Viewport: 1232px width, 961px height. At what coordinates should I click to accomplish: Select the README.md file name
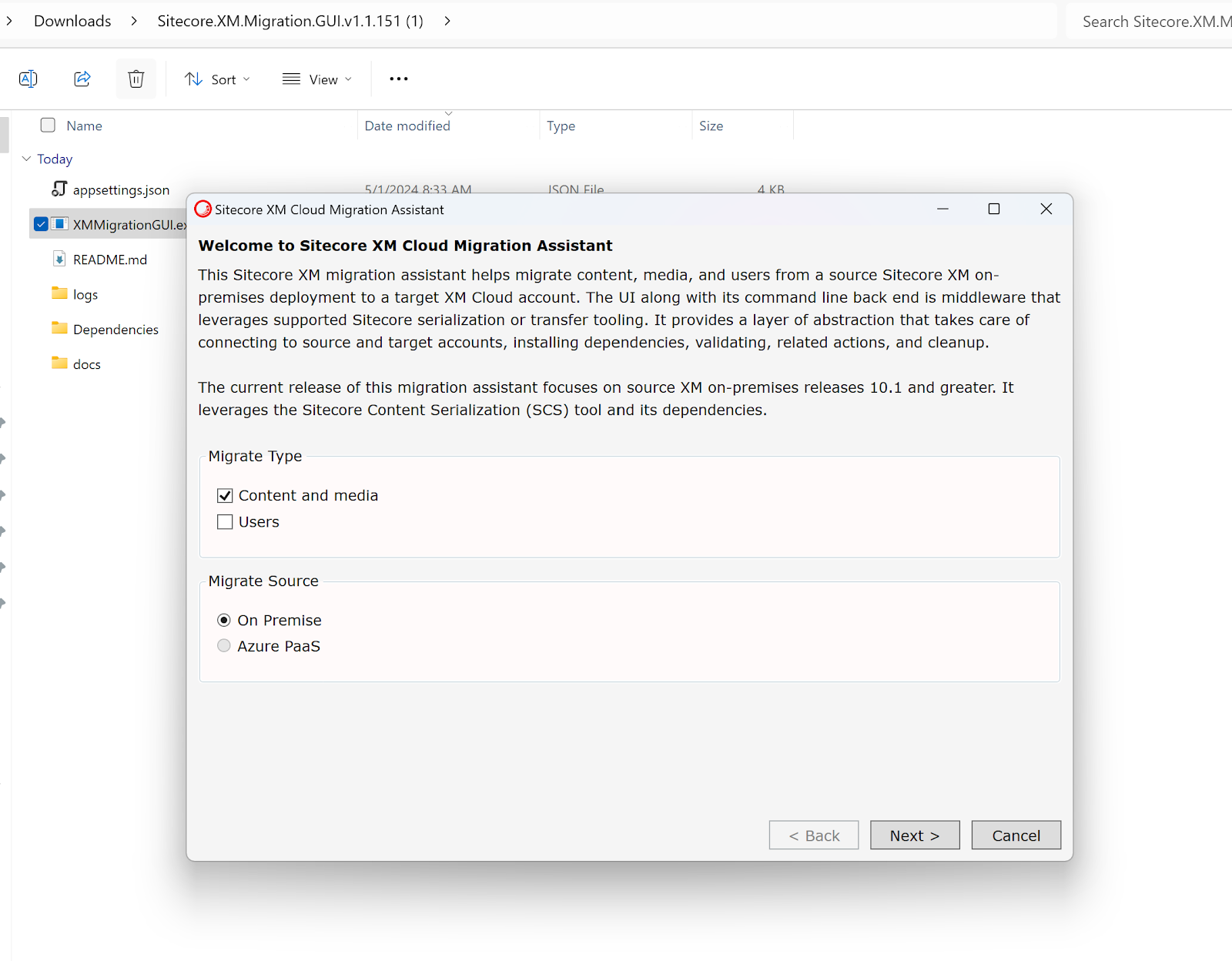(110, 260)
